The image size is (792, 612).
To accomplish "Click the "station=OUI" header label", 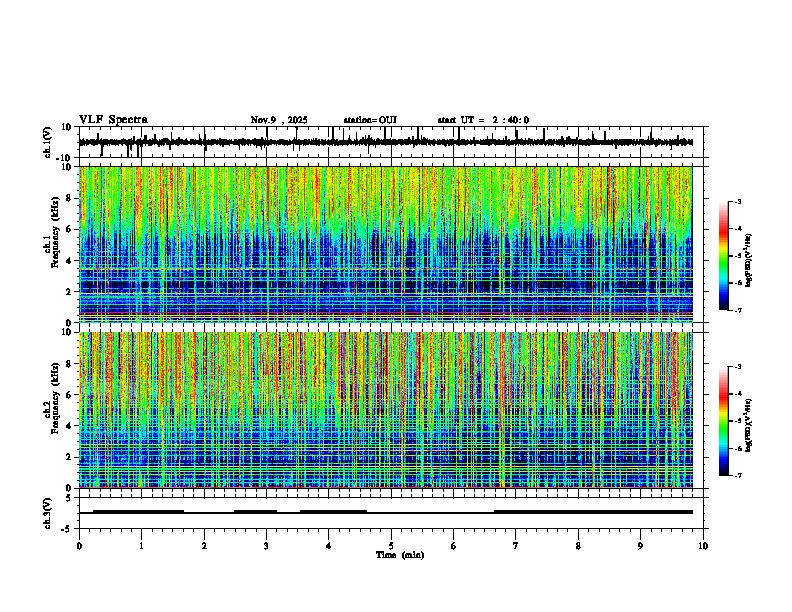I will [x=370, y=120].
